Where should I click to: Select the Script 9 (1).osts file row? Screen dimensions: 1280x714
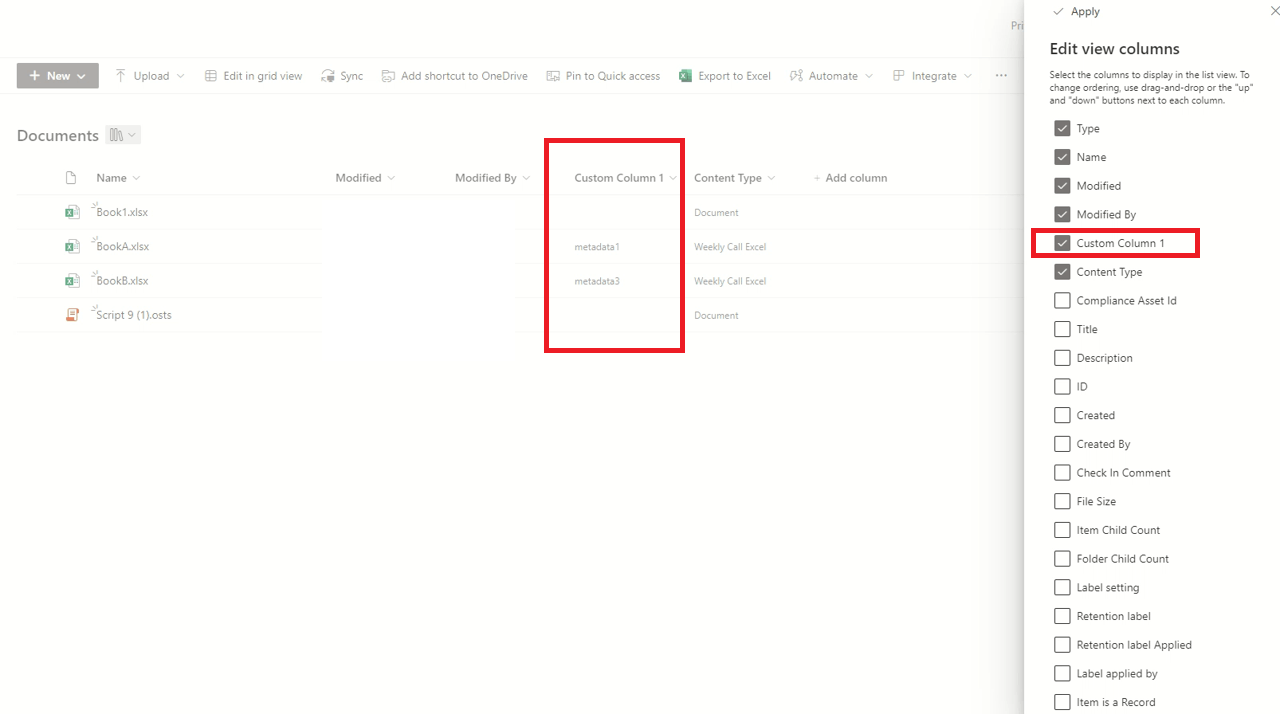point(135,314)
